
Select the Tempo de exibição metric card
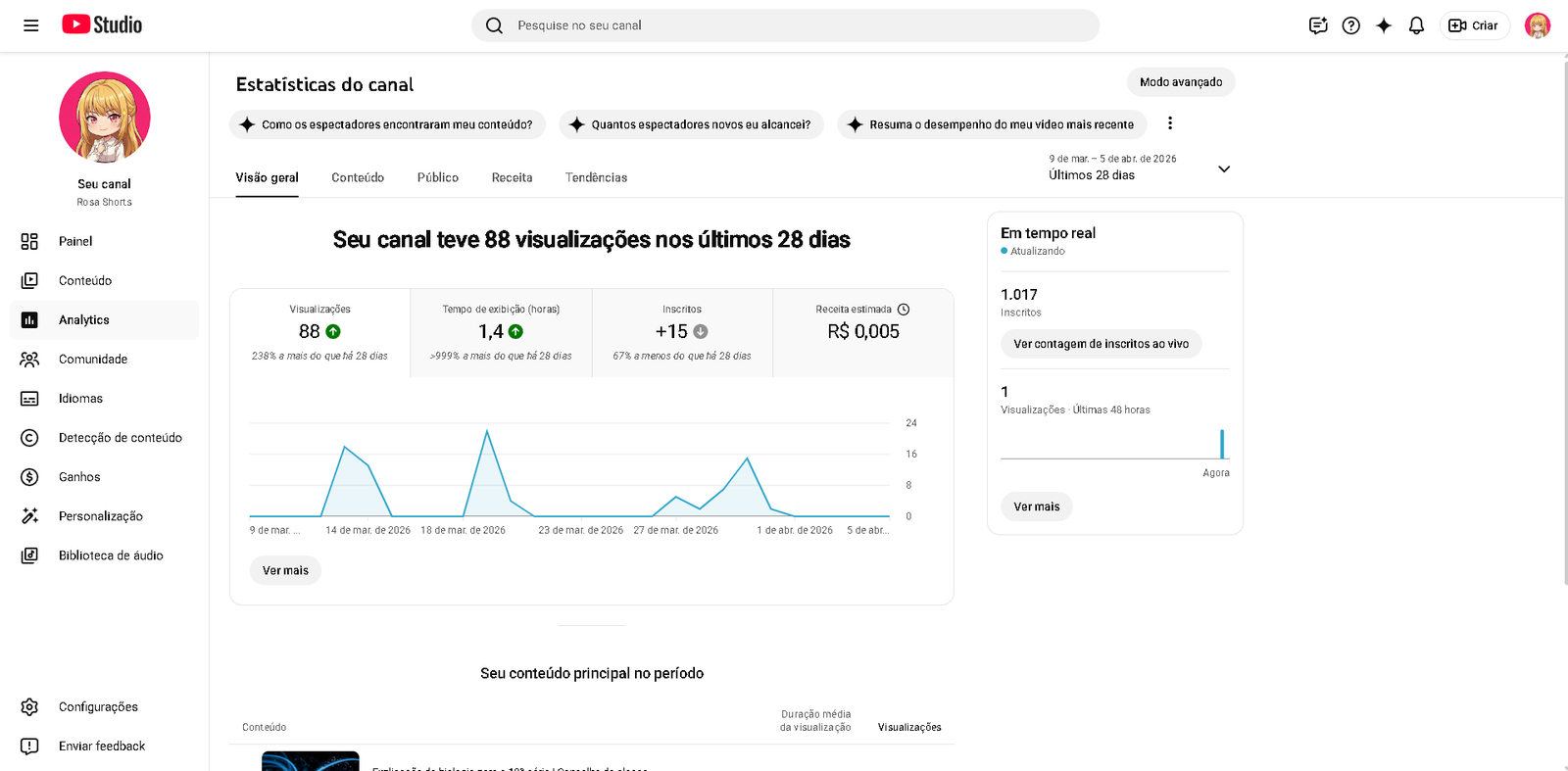501,332
